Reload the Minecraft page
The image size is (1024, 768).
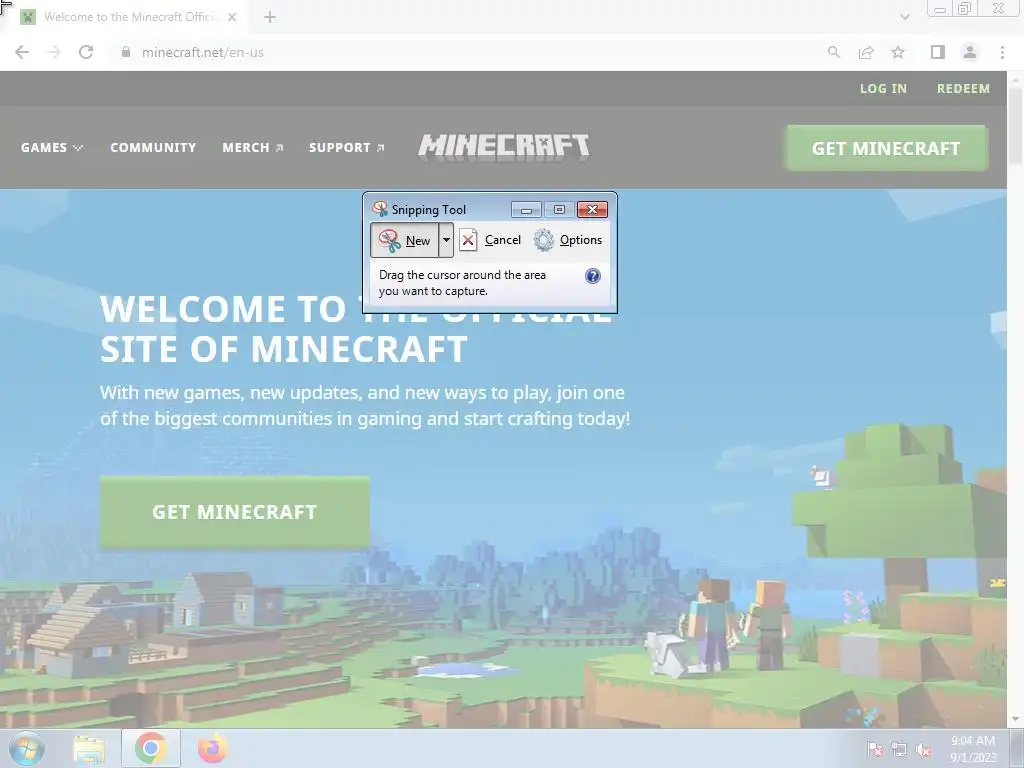click(86, 52)
